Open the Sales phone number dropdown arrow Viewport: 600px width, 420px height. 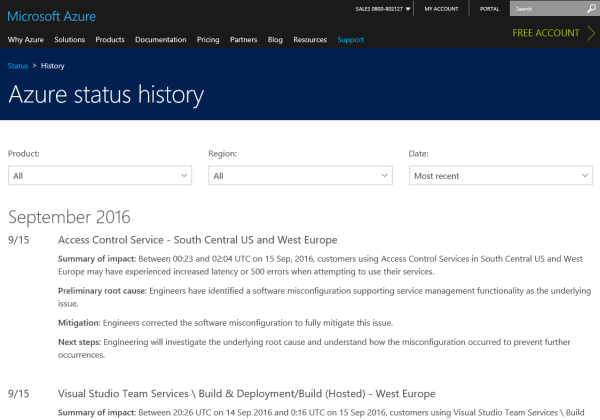point(408,9)
